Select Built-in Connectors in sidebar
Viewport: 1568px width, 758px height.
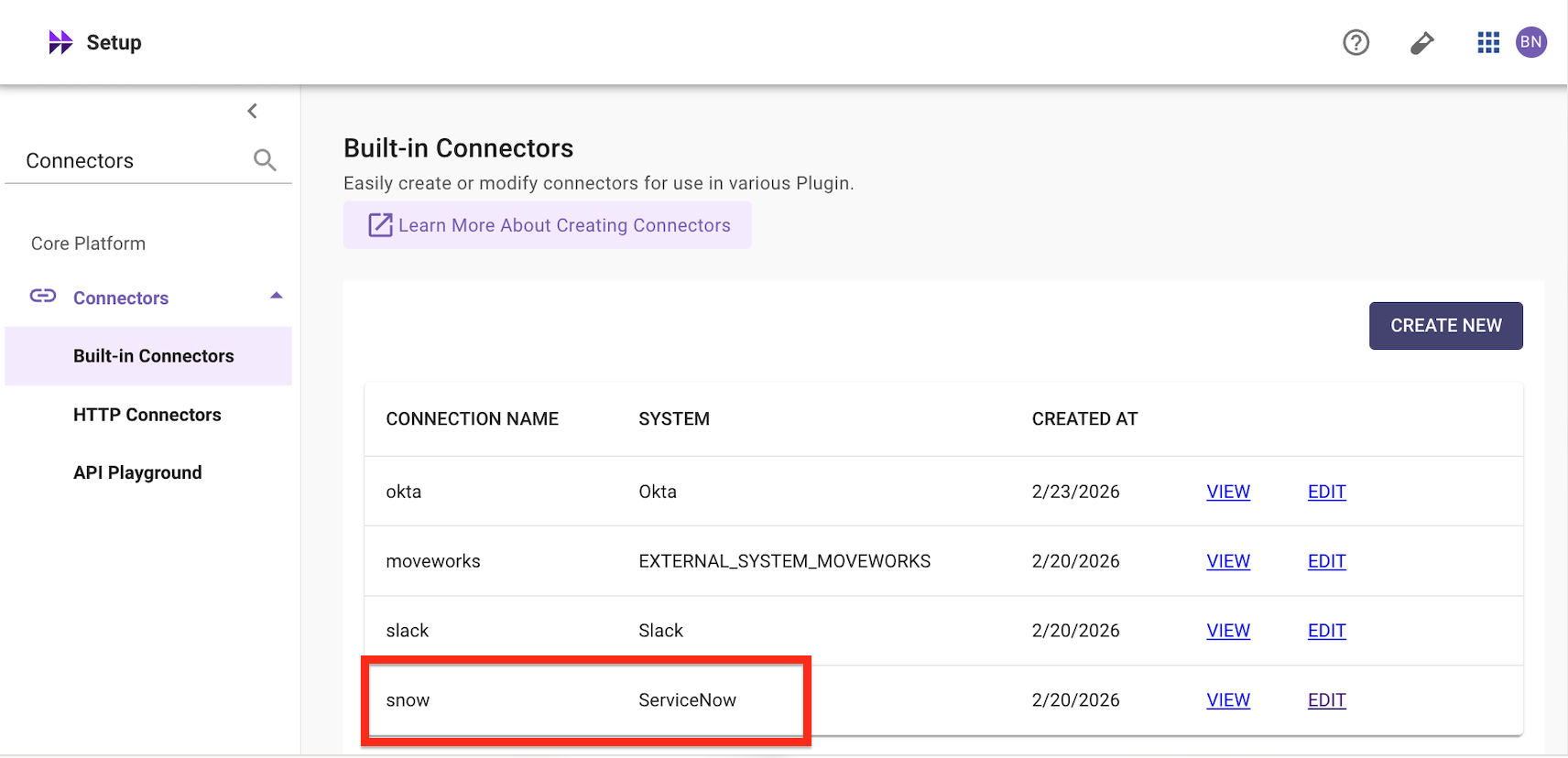point(153,356)
